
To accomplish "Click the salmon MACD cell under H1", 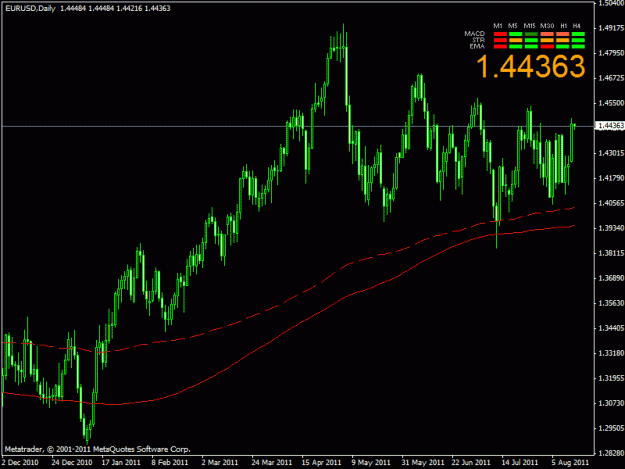I will pos(563,34).
